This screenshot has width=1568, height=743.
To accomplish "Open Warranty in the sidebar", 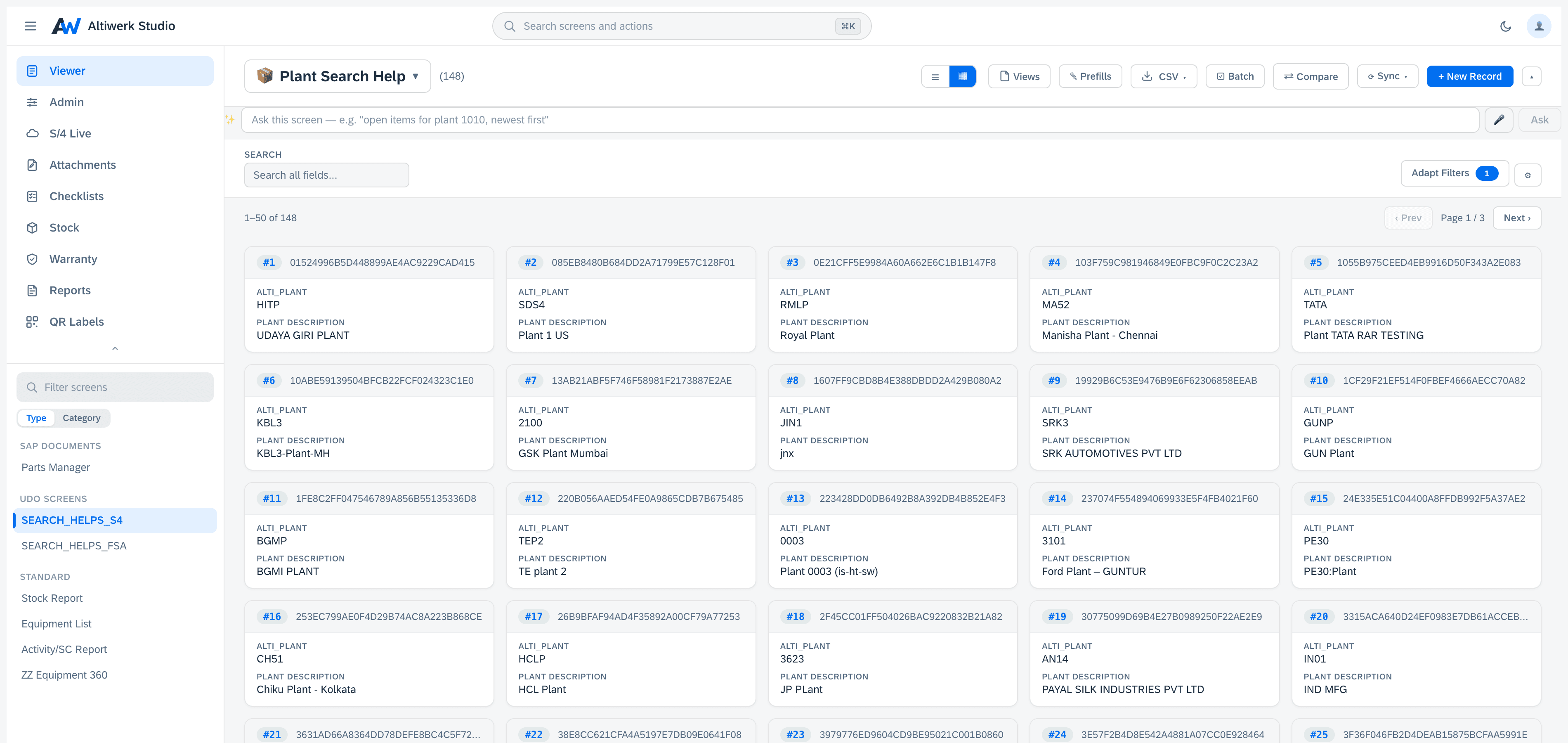I will coord(115,260).
